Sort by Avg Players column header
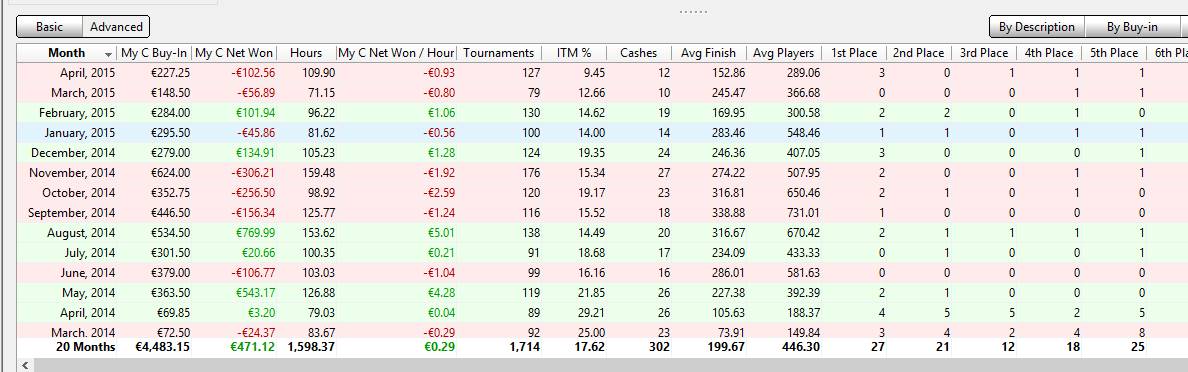Viewport: 1188px width, 372px height. (x=783, y=53)
